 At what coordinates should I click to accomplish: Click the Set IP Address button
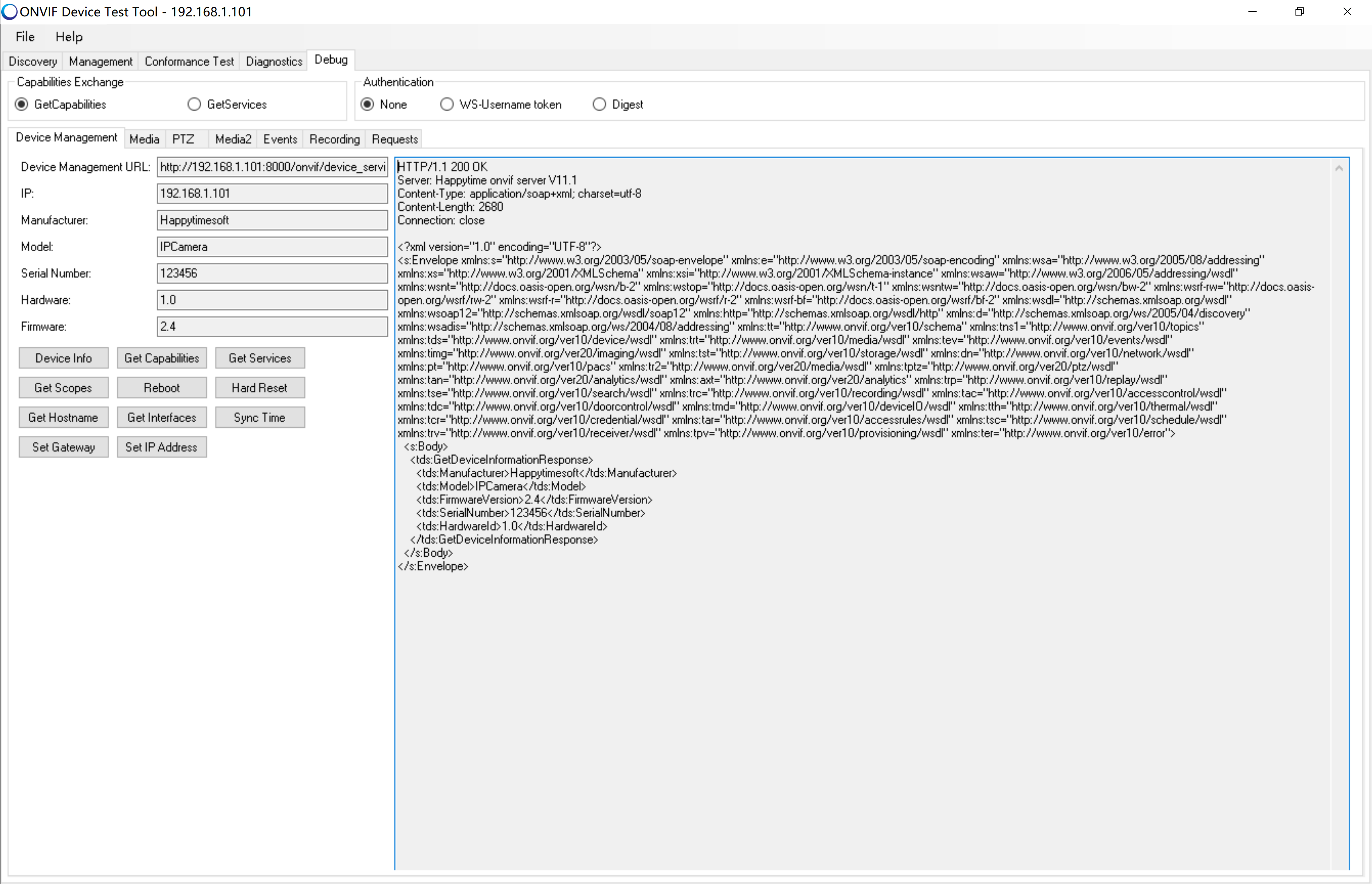tap(162, 447)
